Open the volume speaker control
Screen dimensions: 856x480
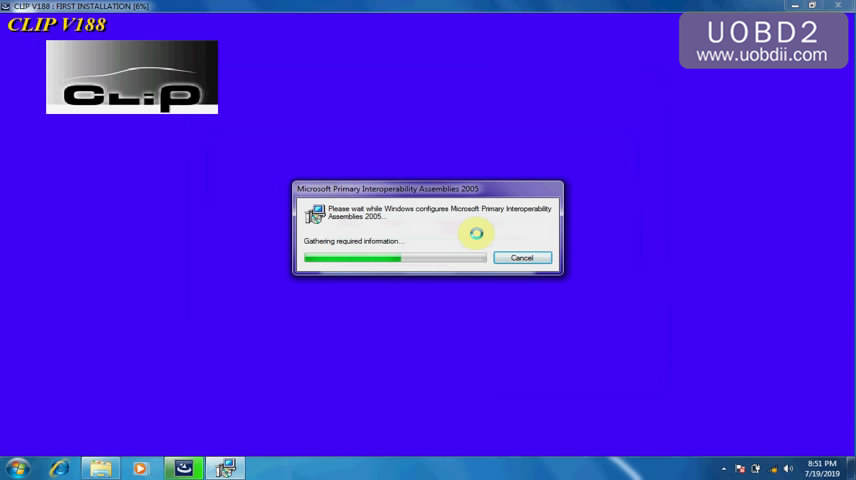(788, 468)
